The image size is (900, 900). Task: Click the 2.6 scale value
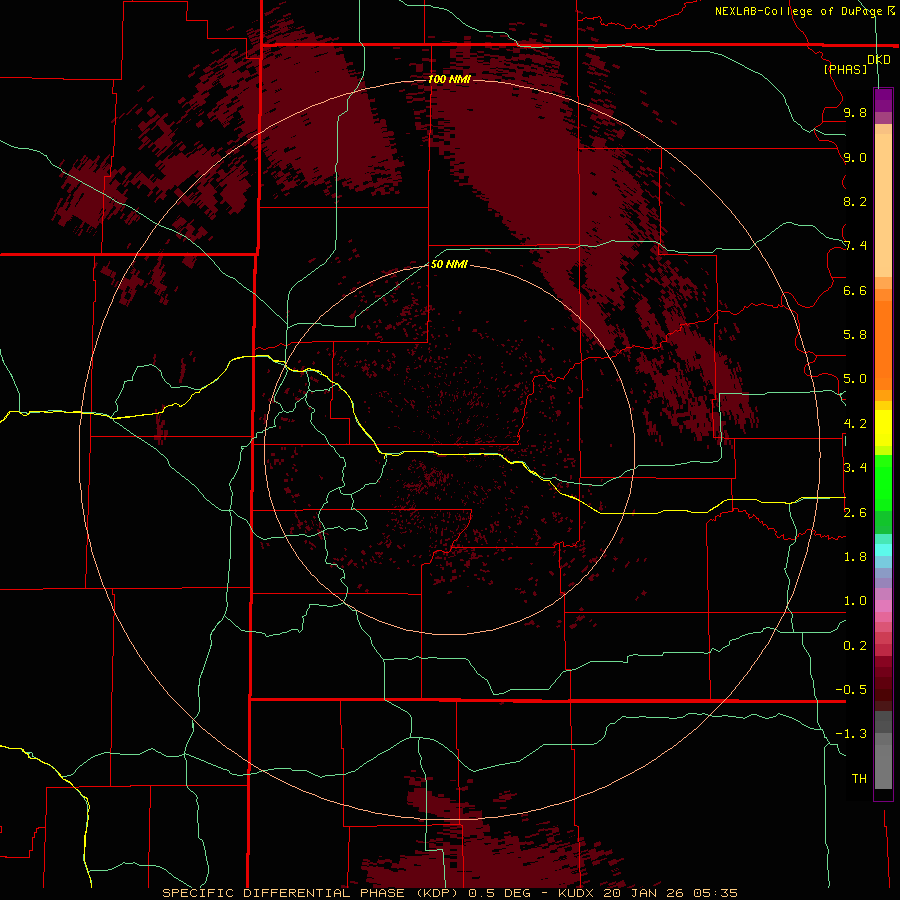point(855,513)
